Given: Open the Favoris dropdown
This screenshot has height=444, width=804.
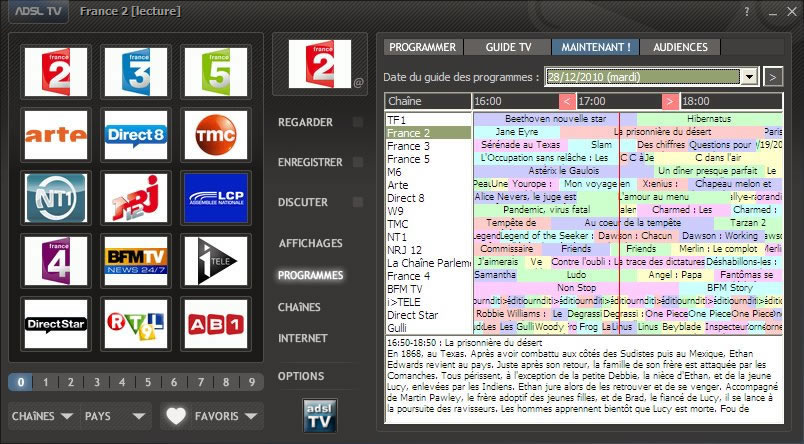Looking at the screenshot, I should [226, 416].
